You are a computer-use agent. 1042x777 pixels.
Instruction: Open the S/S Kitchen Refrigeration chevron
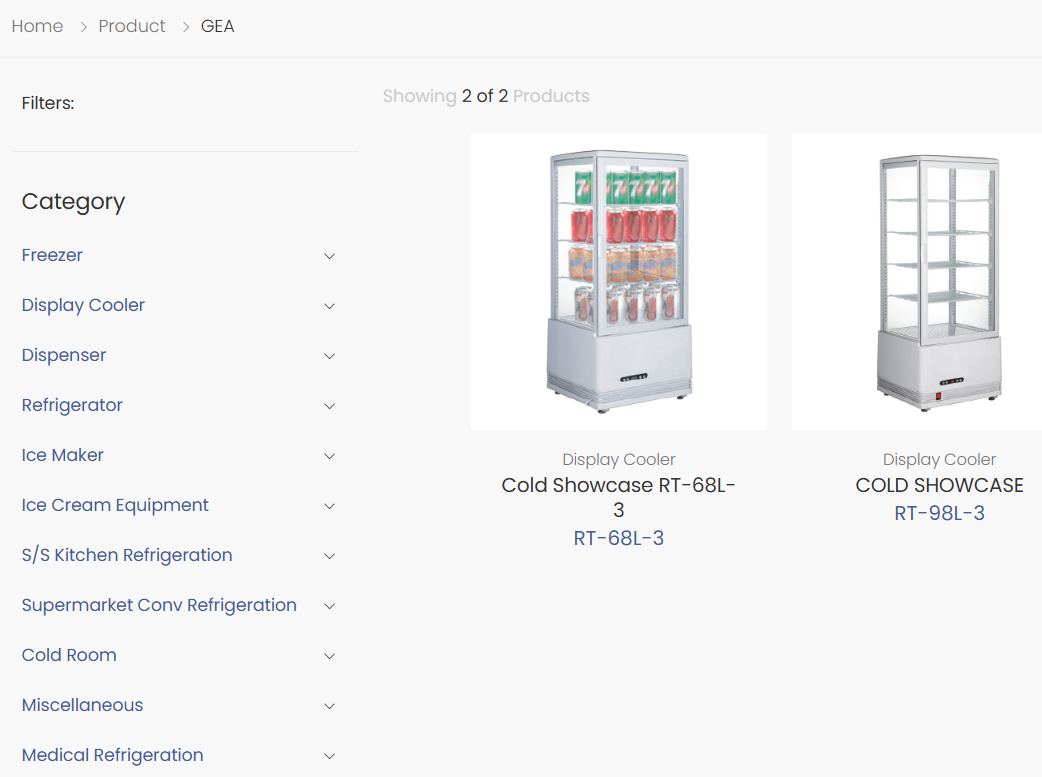pos(329,556)
